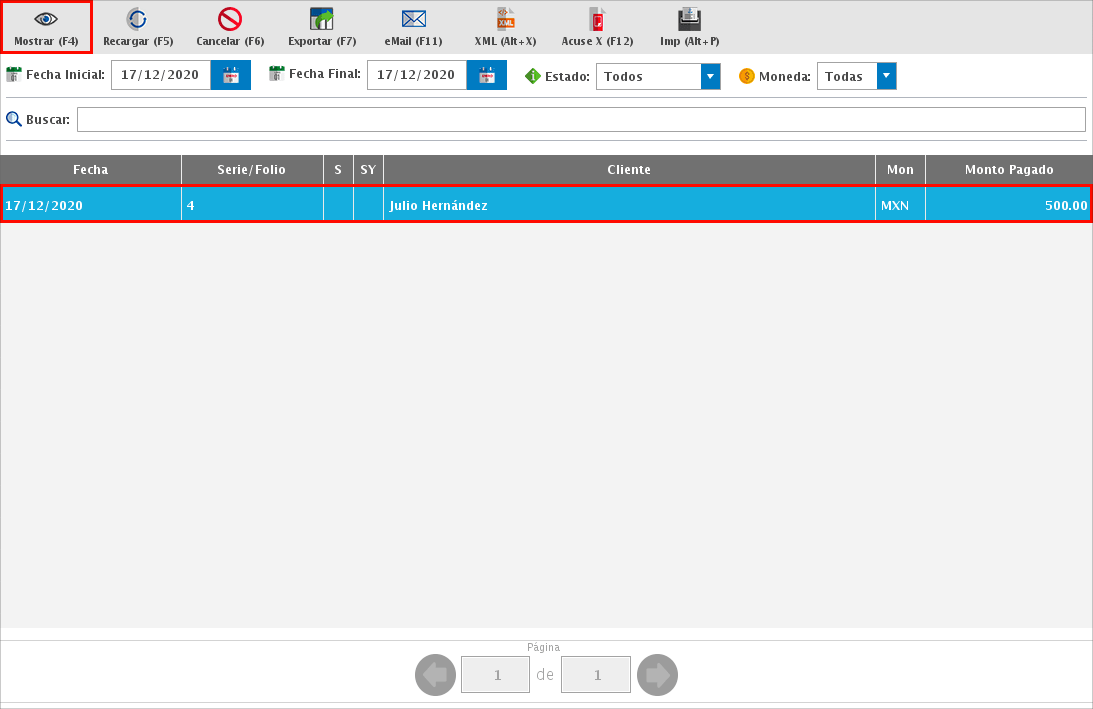Image resolution: width=1093 pixels, height=709 pixels.
Task: Open the Fecha Final calendar picker
Action: pyautogui.click(x=487, y=76)
